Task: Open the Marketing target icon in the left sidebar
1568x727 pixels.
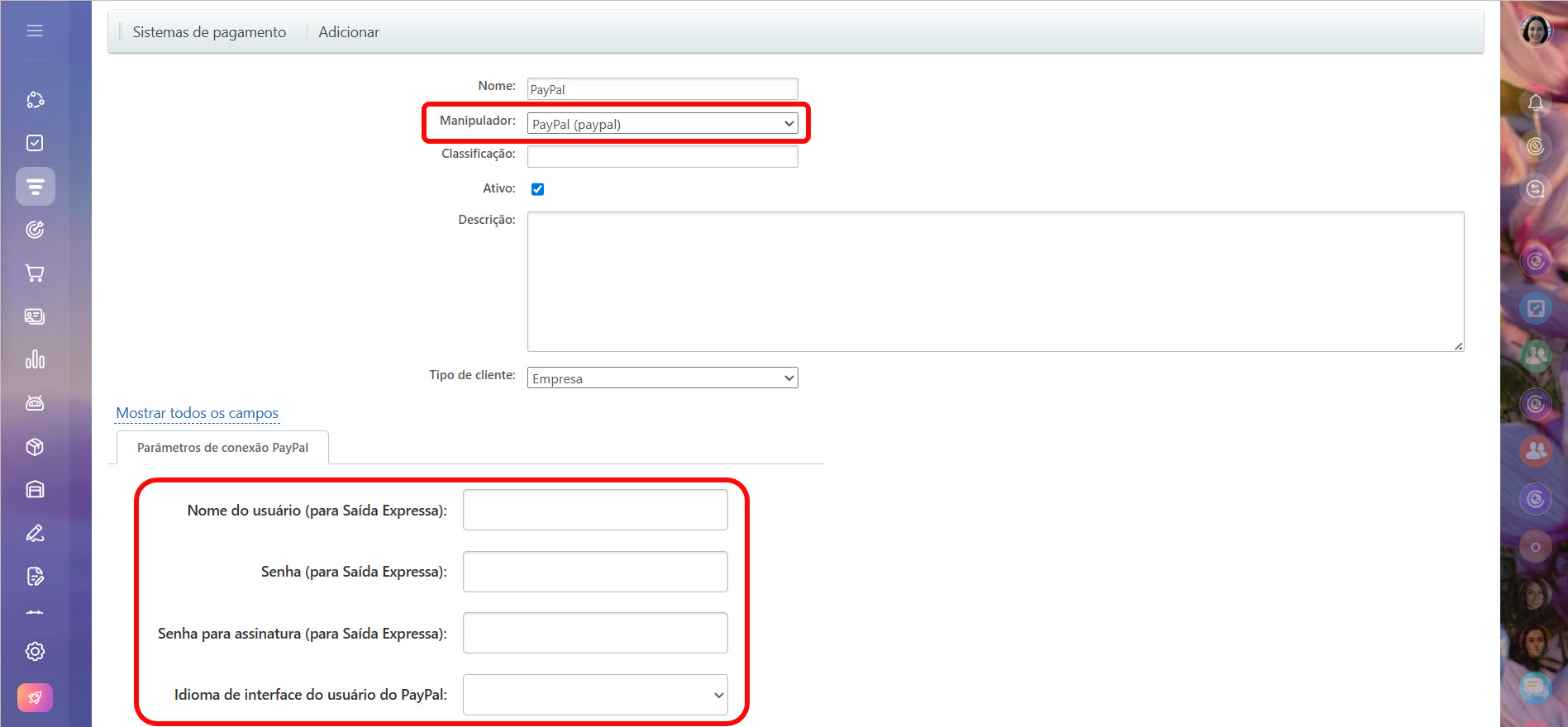Action: point(35,230)
